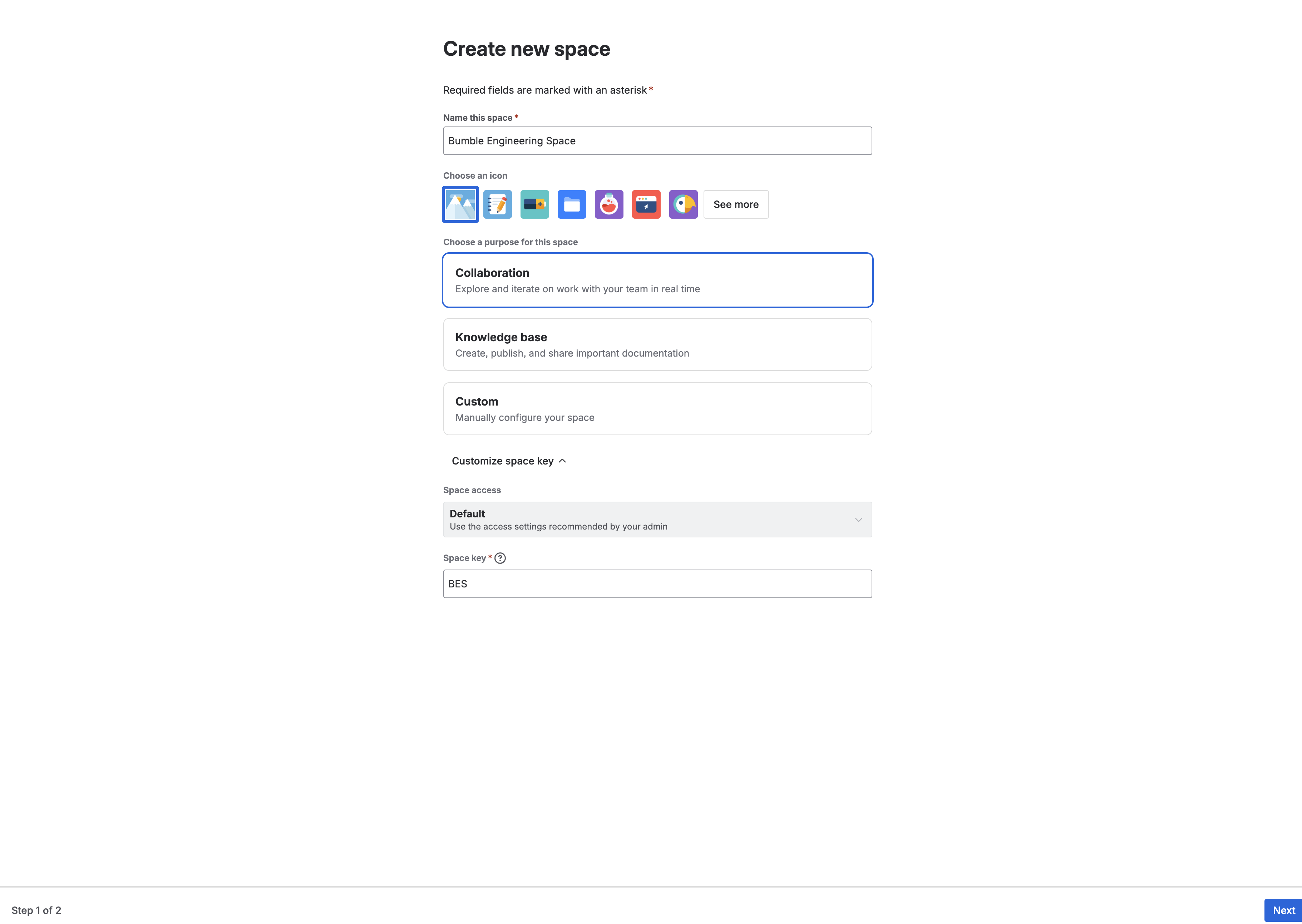Choose the notepad with pencil icon
Image resolution: width=1302 pixels, height=924 pixels.
497,204
